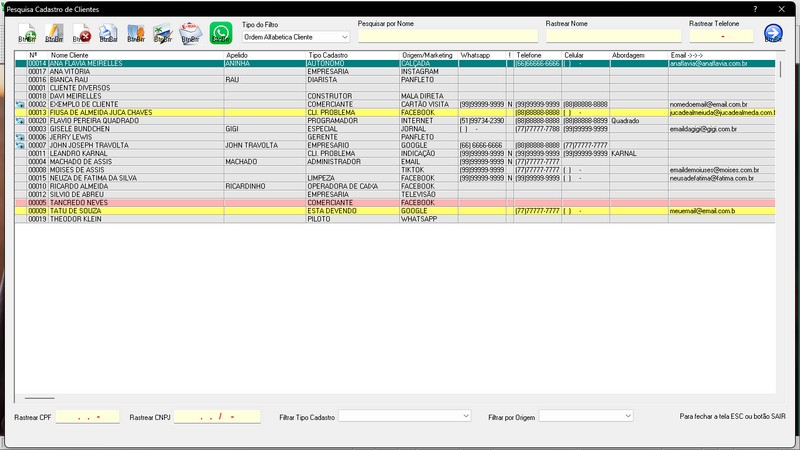Click the PILOTO cell
Screen dimensions: 800x450
point(352,219)
